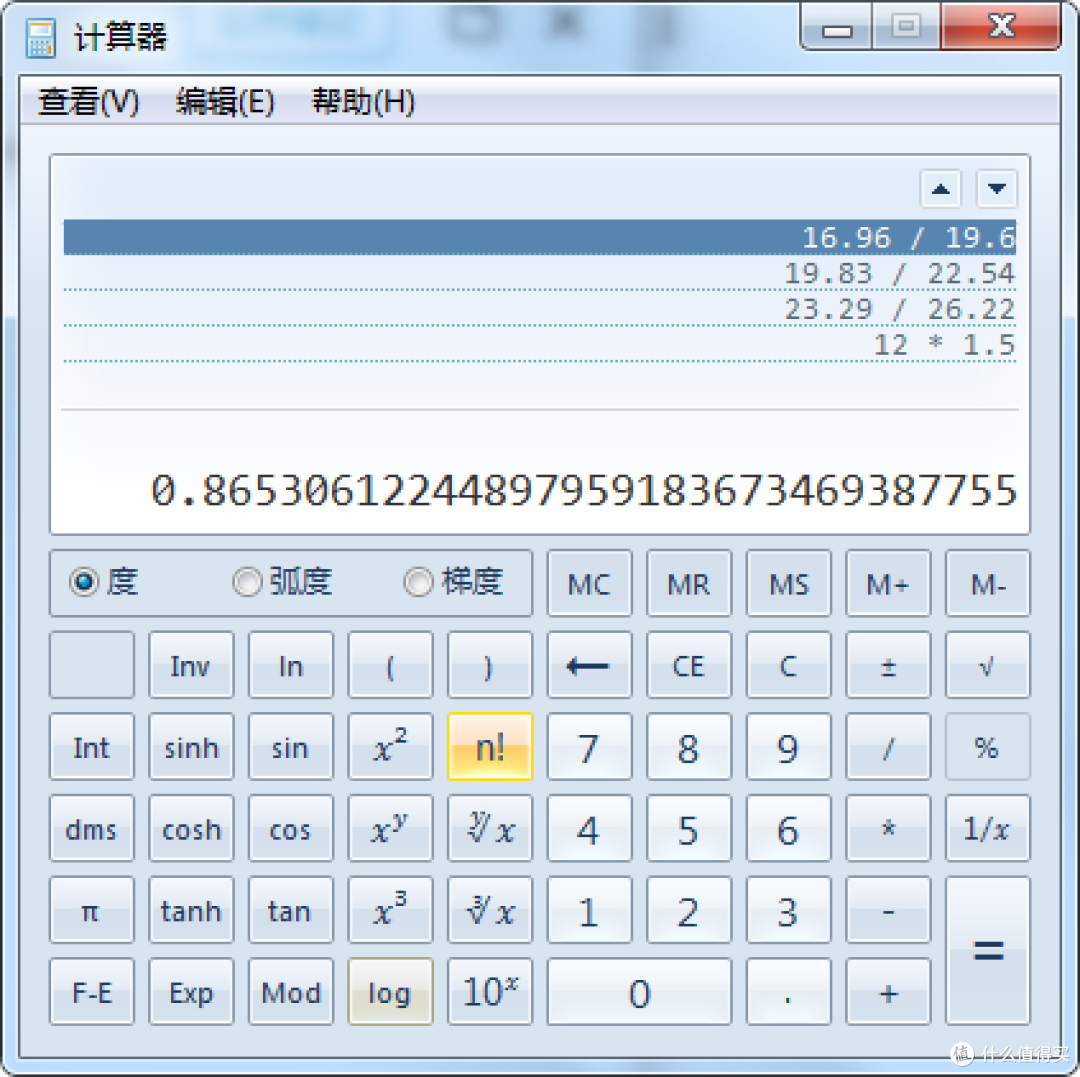Select history entry 19.83 / 22.54
The width and height of the screenshot is (1080, 1077).
539,273
